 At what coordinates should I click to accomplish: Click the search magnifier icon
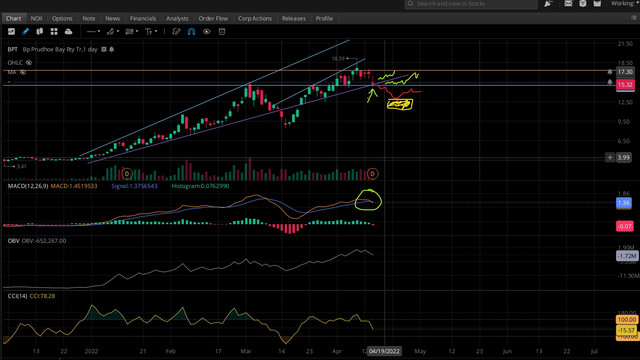click(410, 4)
